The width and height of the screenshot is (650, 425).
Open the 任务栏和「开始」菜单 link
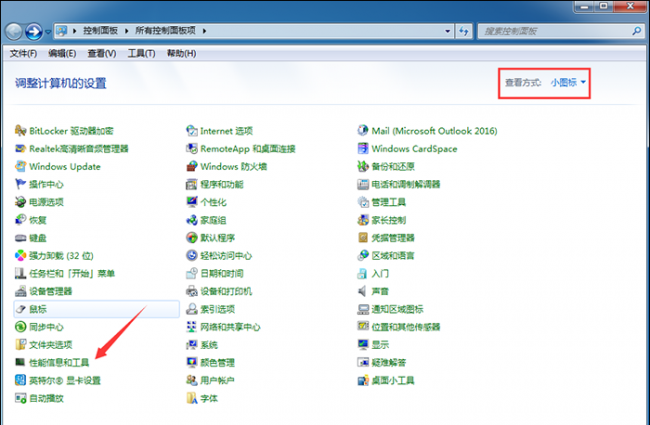pos(72,274)
